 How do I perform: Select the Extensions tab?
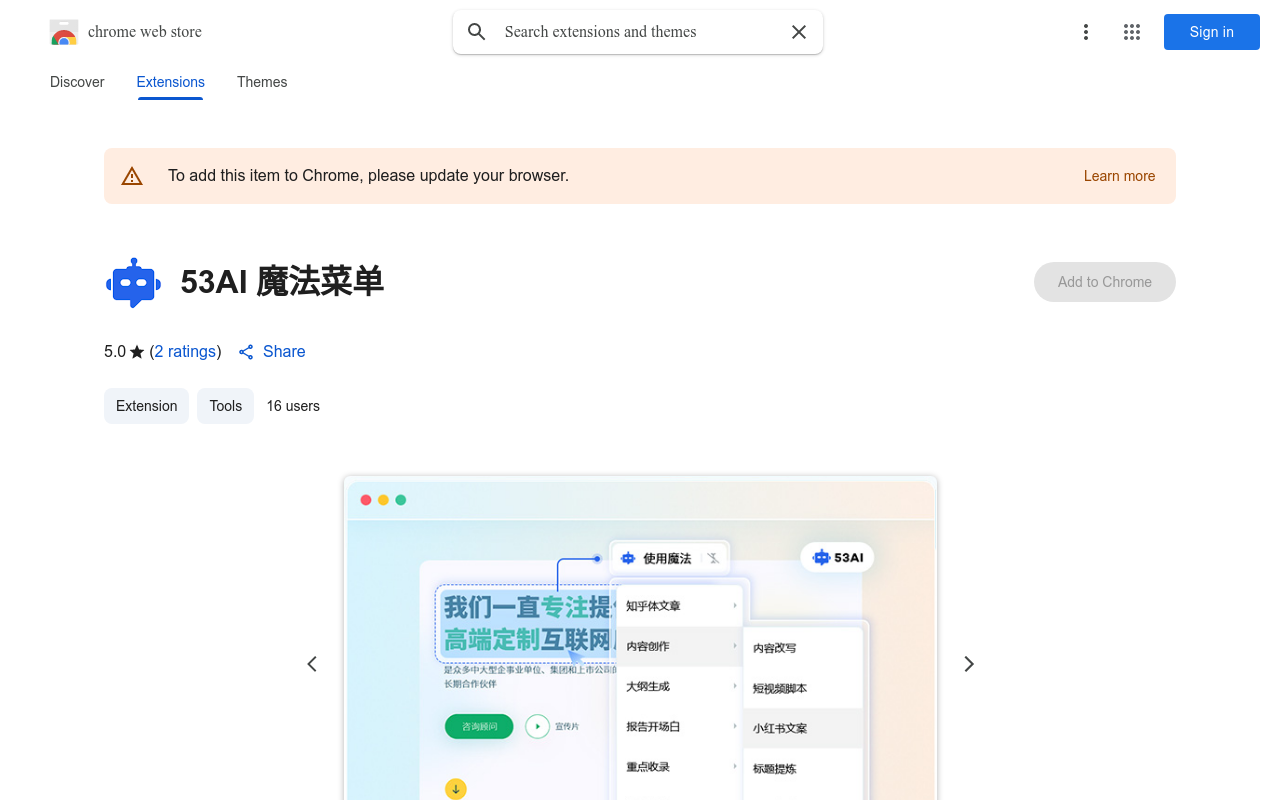coord(171,82)
